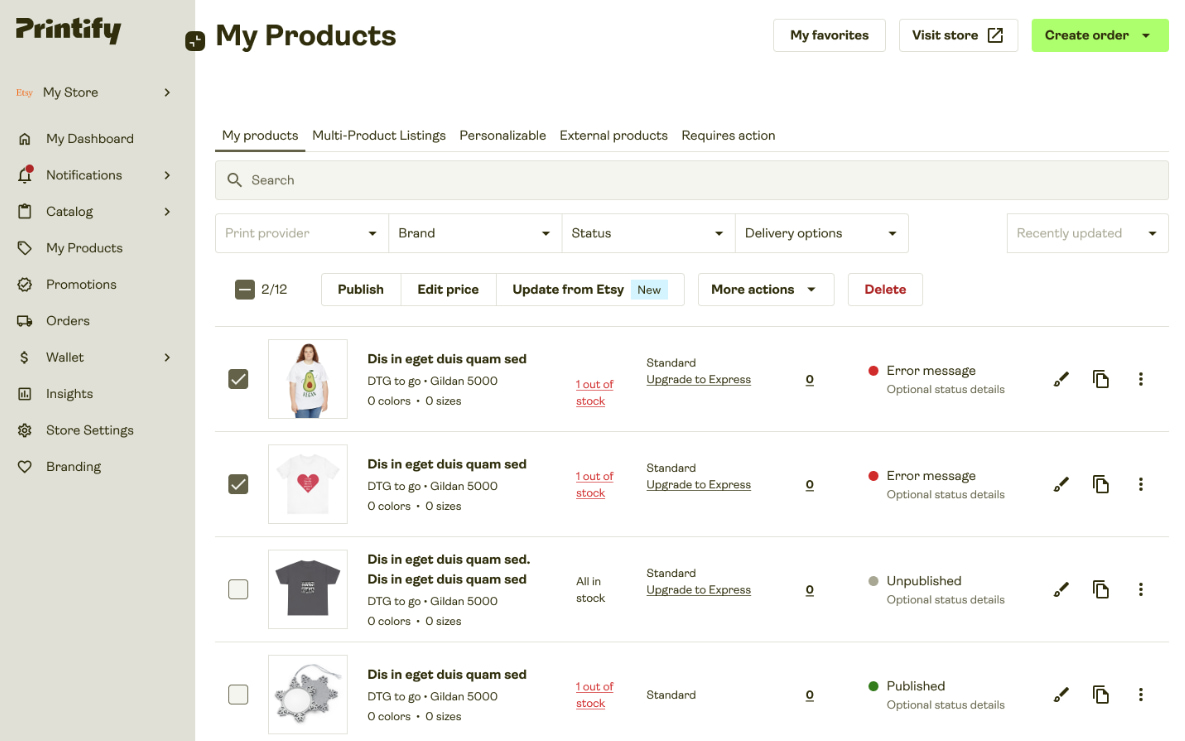Viewport: 1185px width, 741px height.
Task: Open more options for heart shirt product
Action: [1140, 484]
